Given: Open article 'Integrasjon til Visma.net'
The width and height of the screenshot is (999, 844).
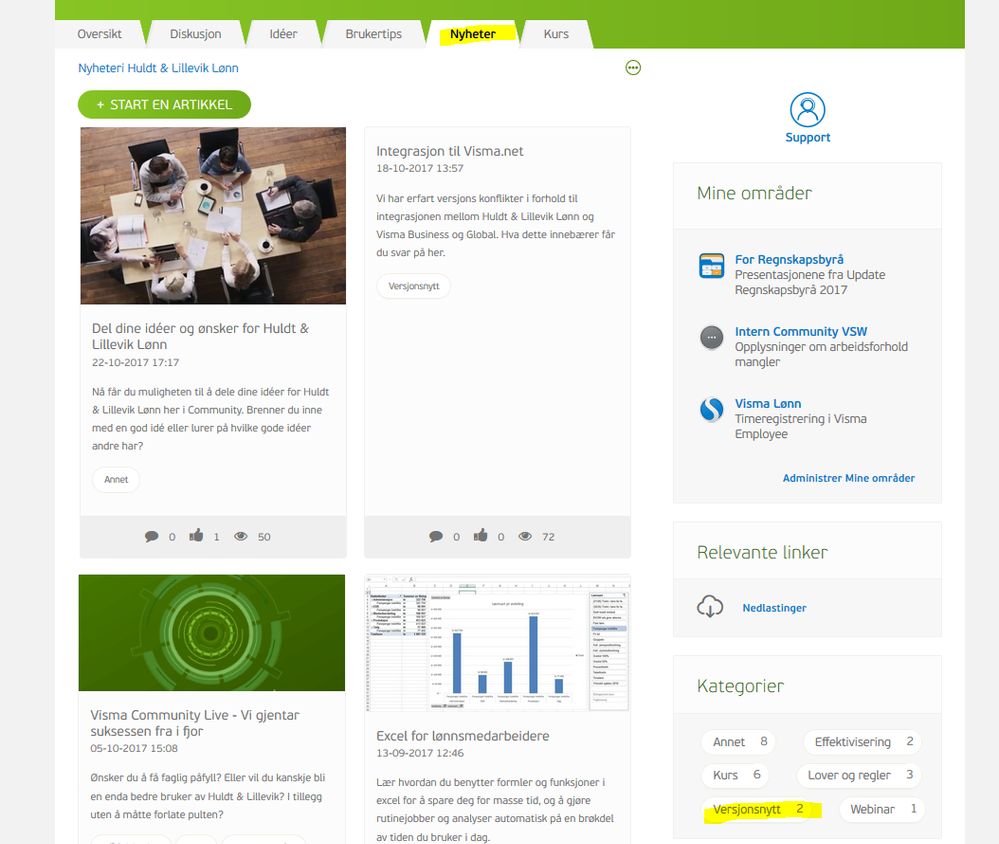Looking at the screenshot, I should pyautogui.click(x=449, y=151).
